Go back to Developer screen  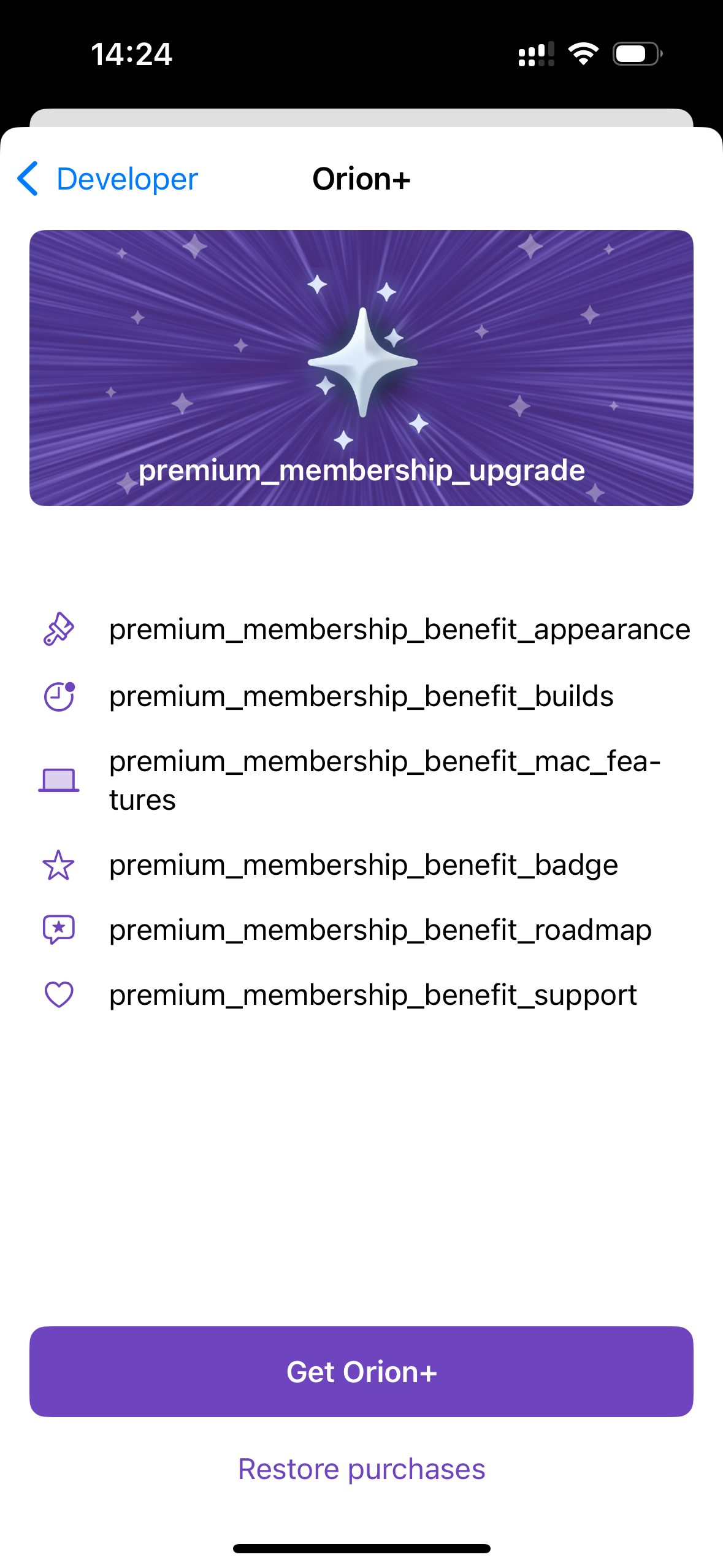click(x=127, y=179)
